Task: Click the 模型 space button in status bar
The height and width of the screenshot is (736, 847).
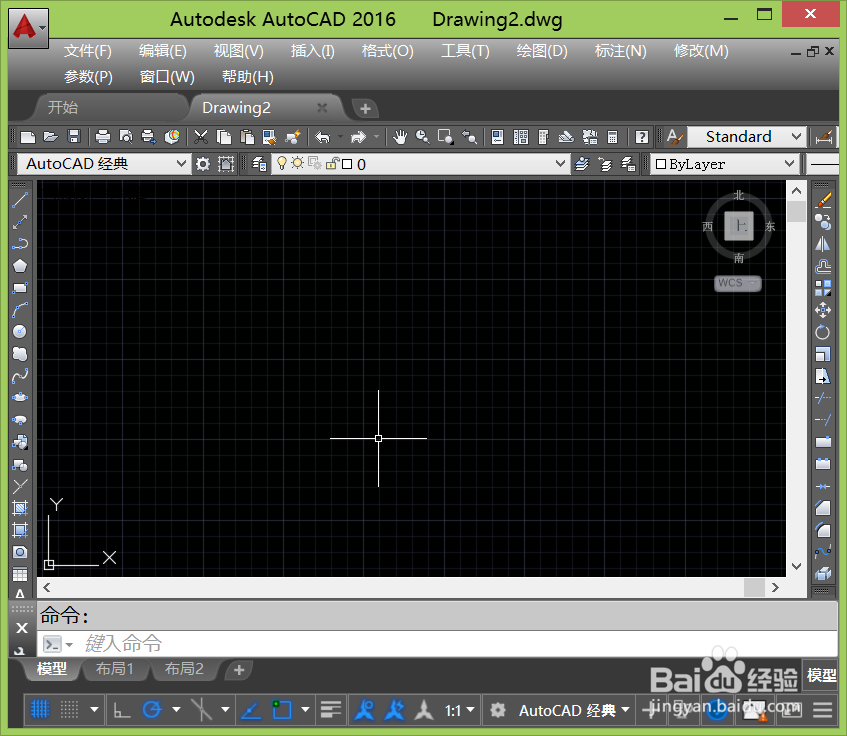Action: pos(822,674)
